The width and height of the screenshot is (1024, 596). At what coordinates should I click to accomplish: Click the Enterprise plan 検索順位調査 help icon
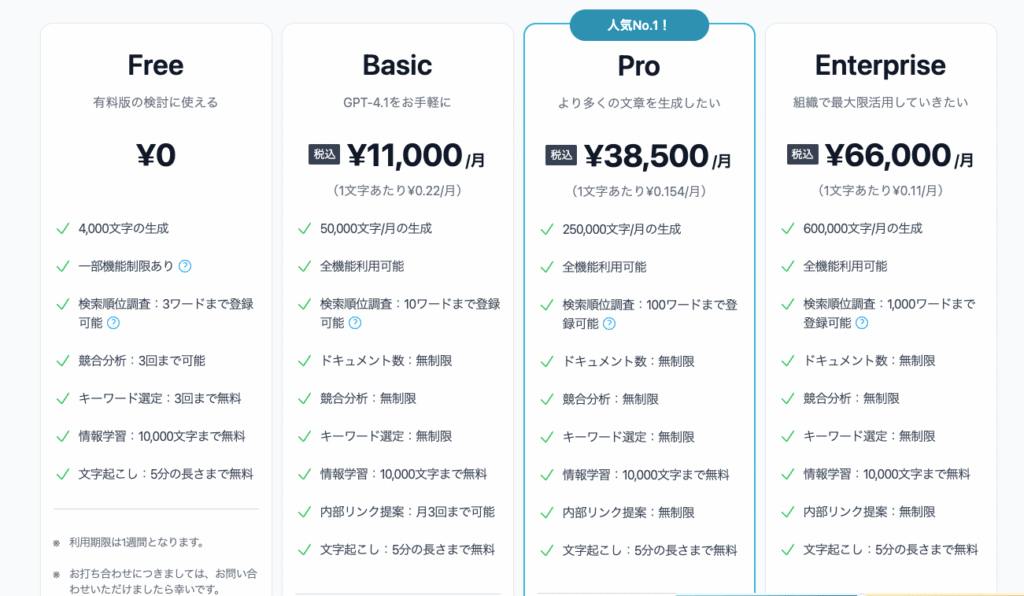pos(861,323)
